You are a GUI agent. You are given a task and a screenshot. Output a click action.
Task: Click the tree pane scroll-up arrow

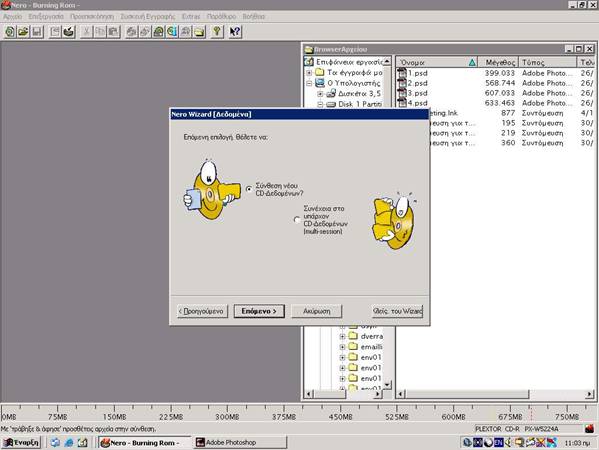tap(387, 61)
